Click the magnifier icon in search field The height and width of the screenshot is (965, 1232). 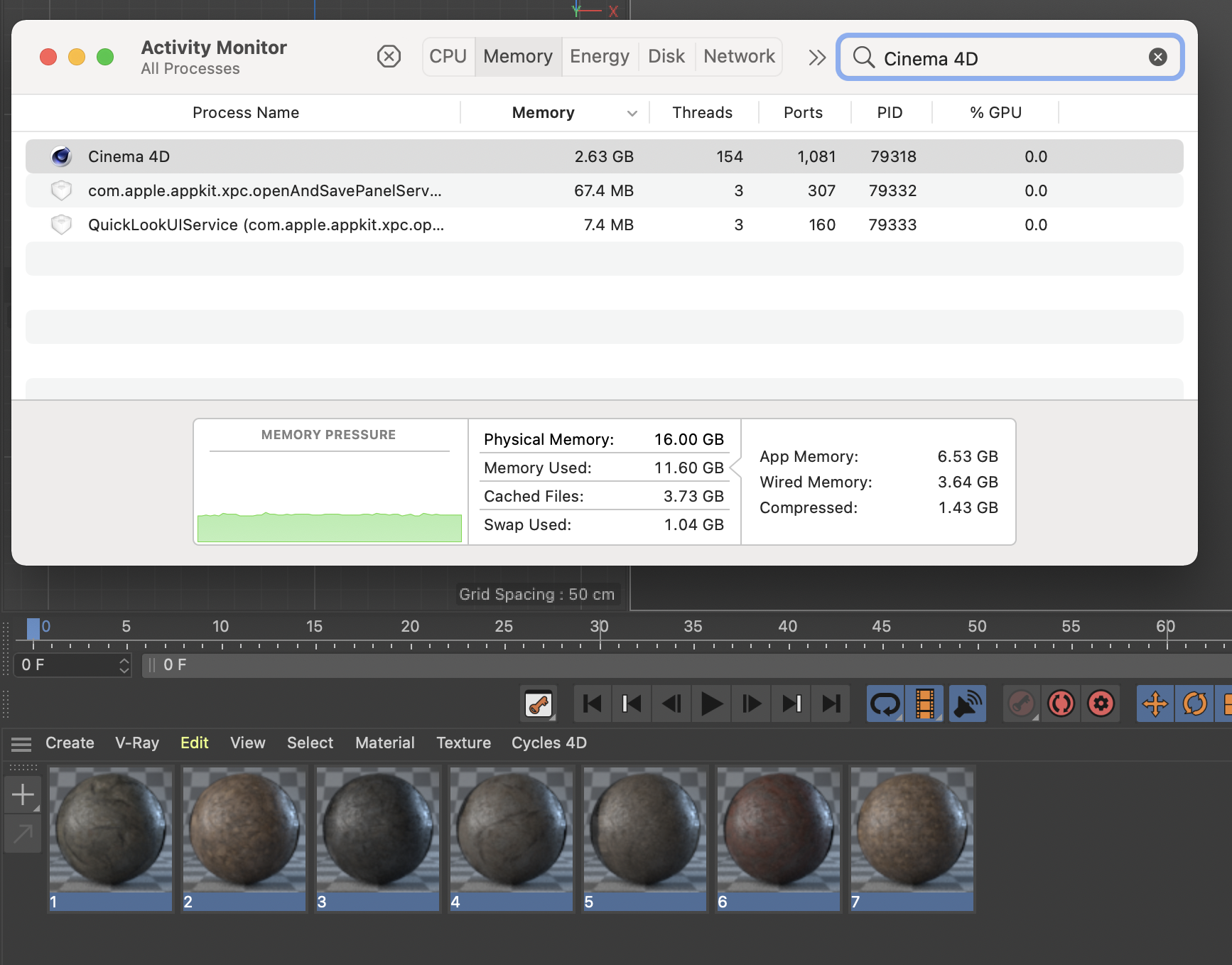pyautogui.click(x=863, y=57)
